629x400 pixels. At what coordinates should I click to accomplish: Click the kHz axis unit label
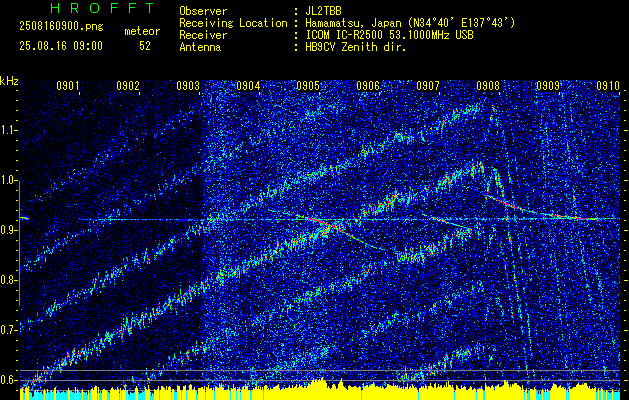pos(9,81)
